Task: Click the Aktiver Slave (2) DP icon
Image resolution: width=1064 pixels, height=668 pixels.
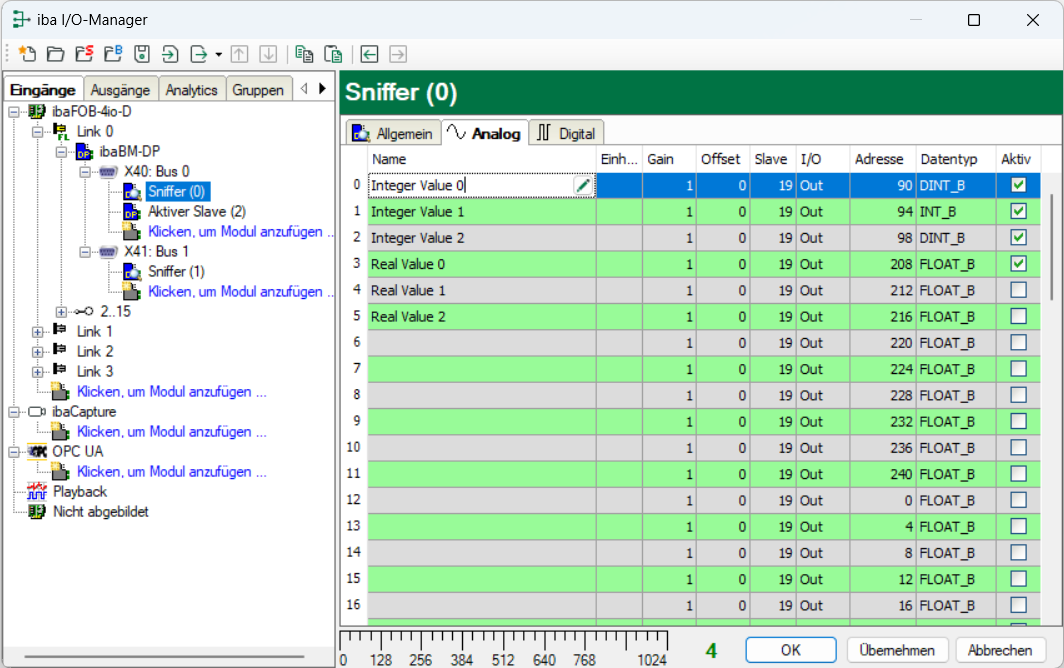Action: [132, 212]
